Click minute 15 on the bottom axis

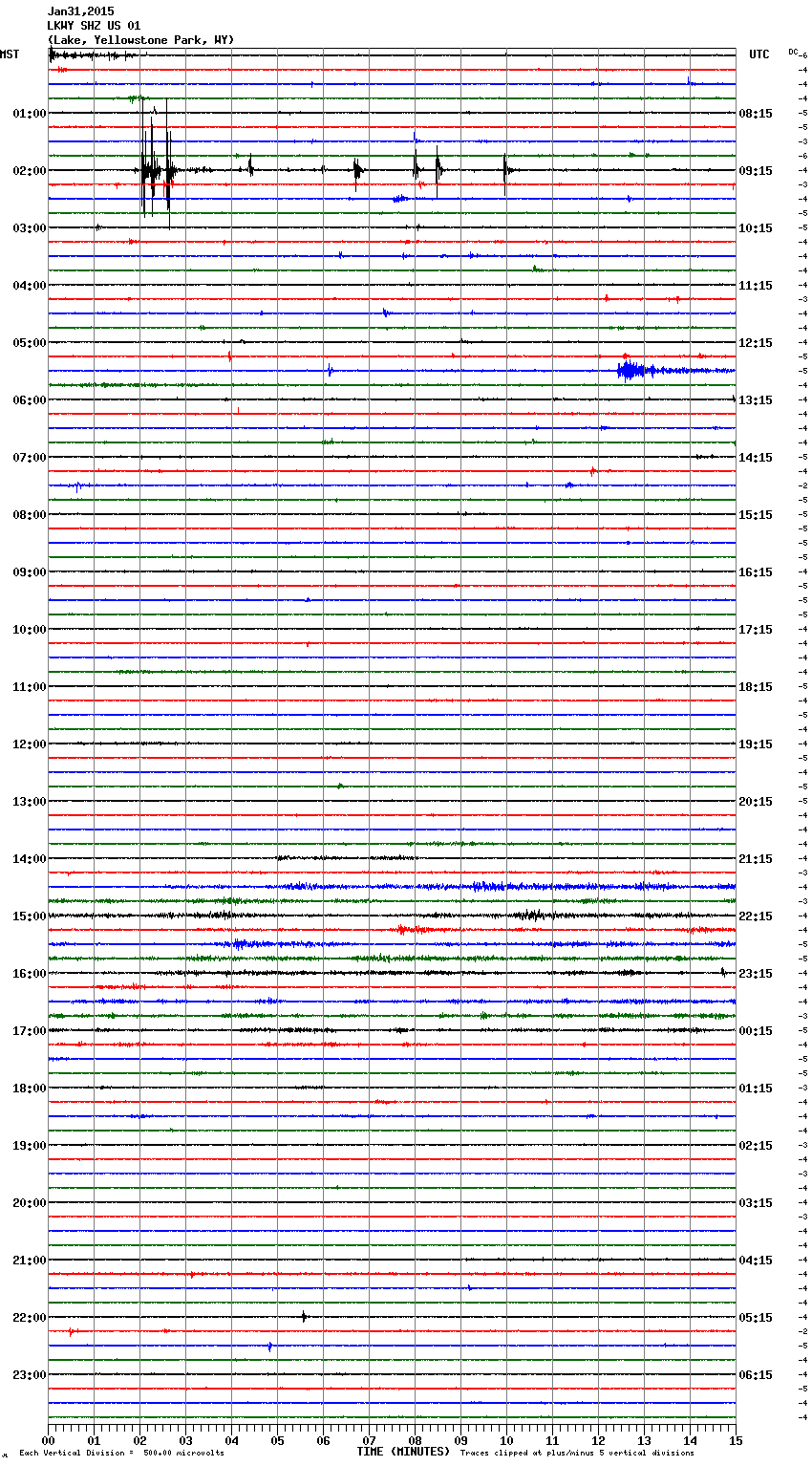tap(736, 1440)
